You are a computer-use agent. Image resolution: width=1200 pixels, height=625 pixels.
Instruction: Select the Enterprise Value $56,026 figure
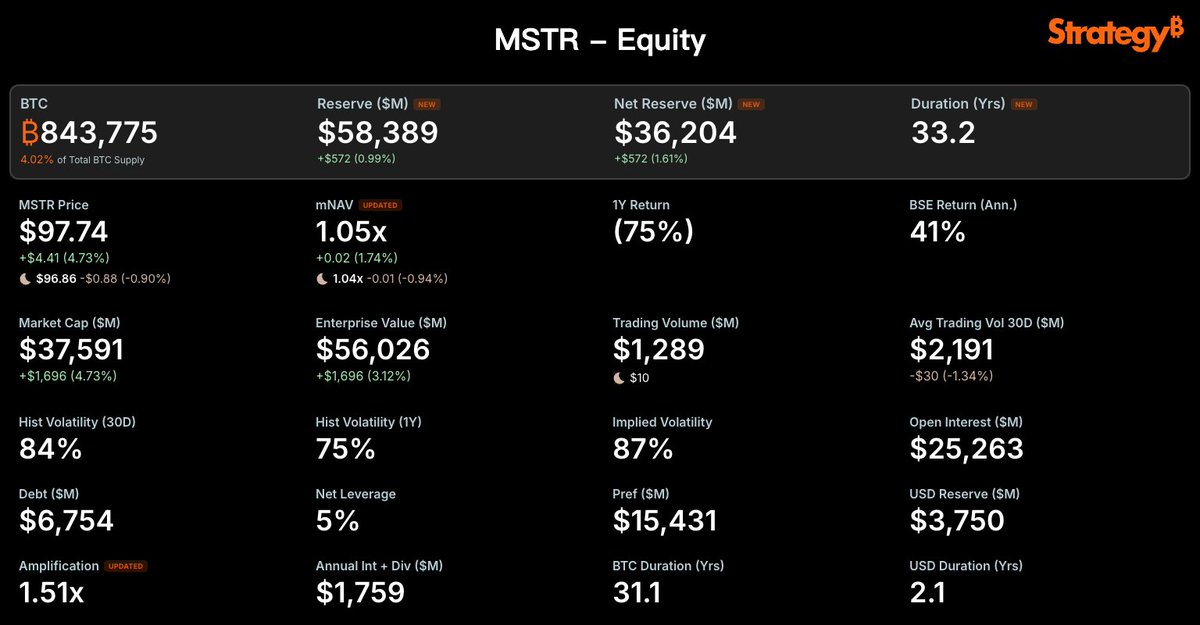pyautogui.click(x=373, y=349)
